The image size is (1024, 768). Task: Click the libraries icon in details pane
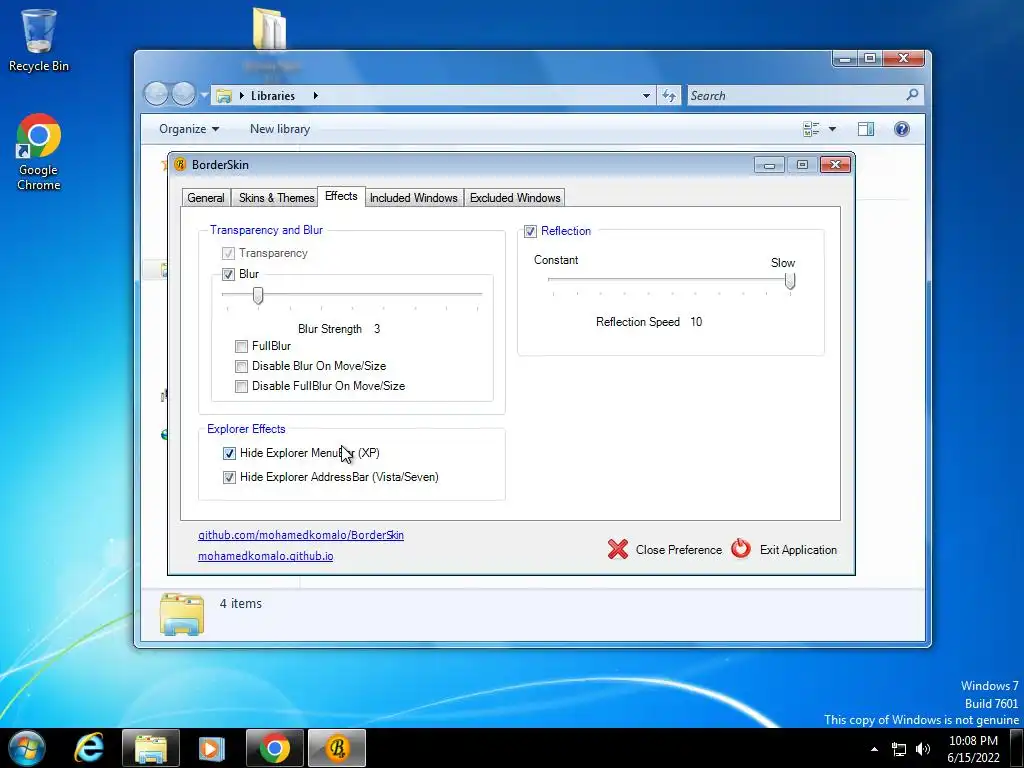point(182,614)
